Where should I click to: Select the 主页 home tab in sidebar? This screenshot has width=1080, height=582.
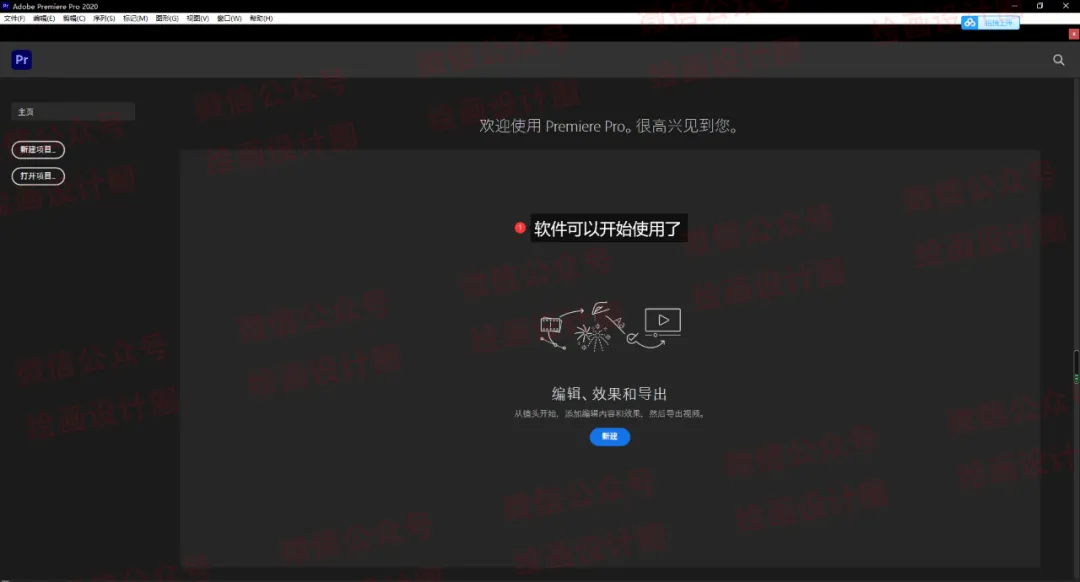click(73, 112)
